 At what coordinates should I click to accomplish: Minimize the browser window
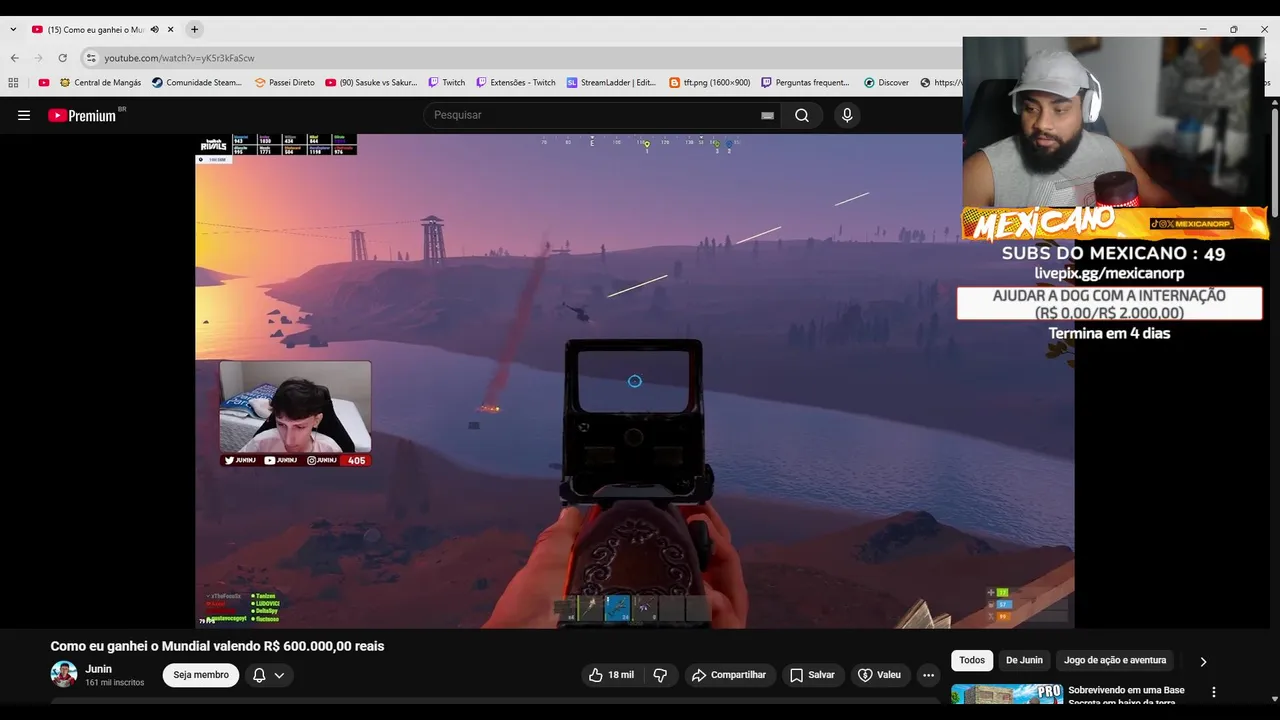coord(1203,29)
